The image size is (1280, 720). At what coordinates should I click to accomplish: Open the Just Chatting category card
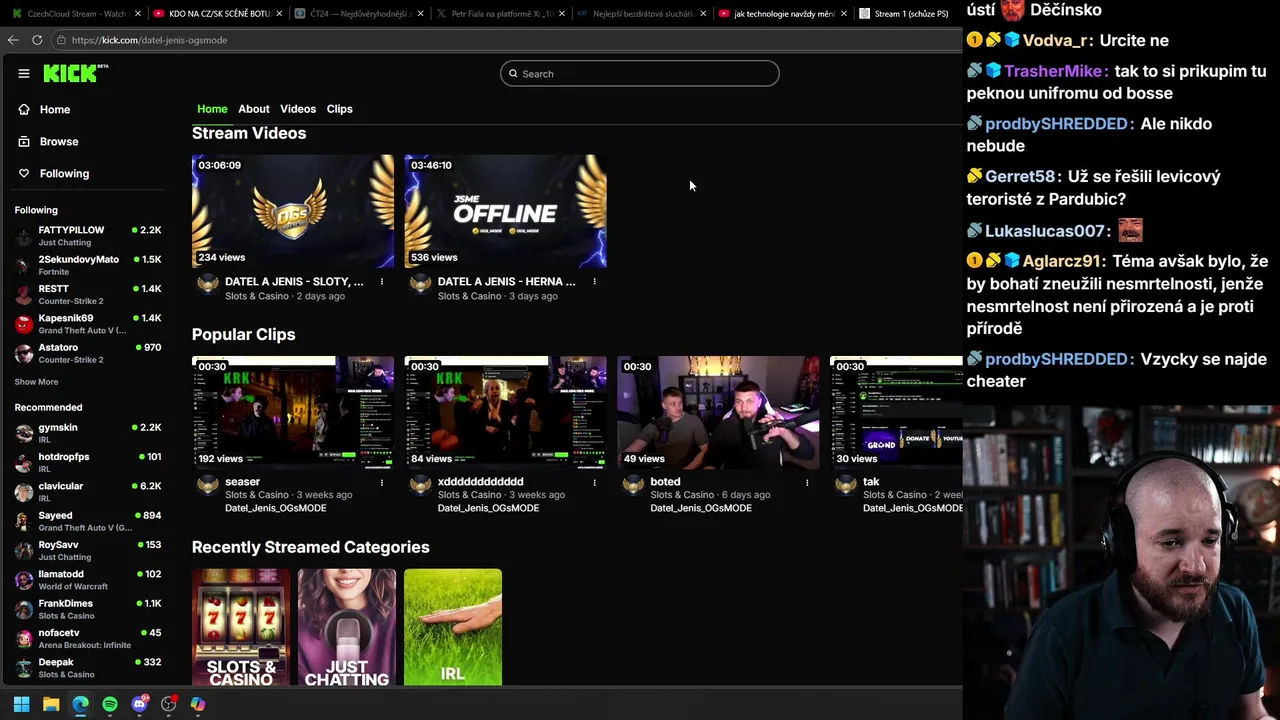(347, 627)
